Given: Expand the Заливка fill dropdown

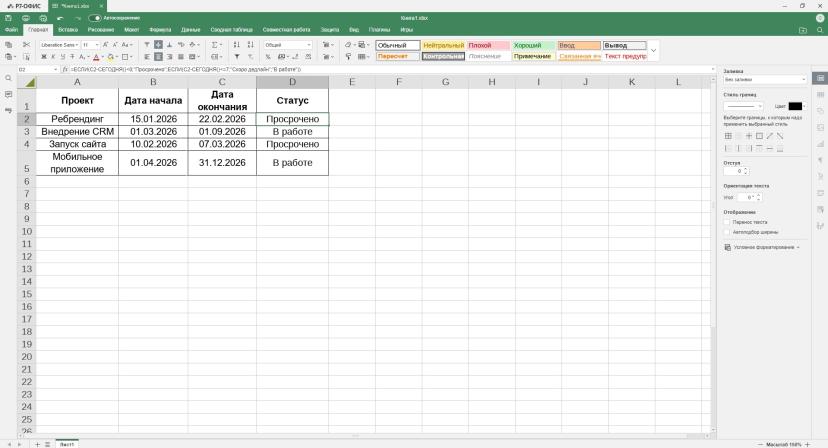Looking at the screenshot, I should tap(765, 80).
